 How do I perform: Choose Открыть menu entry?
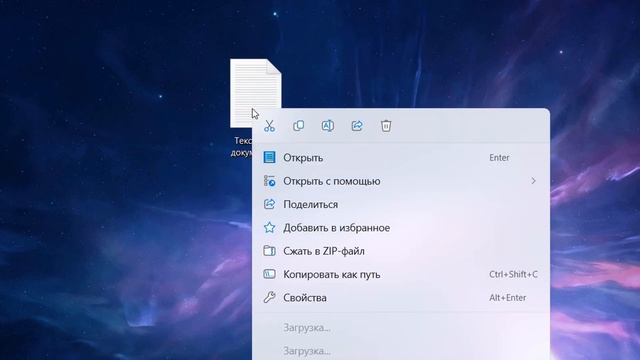pyautogui.click(x=401, y=158)
